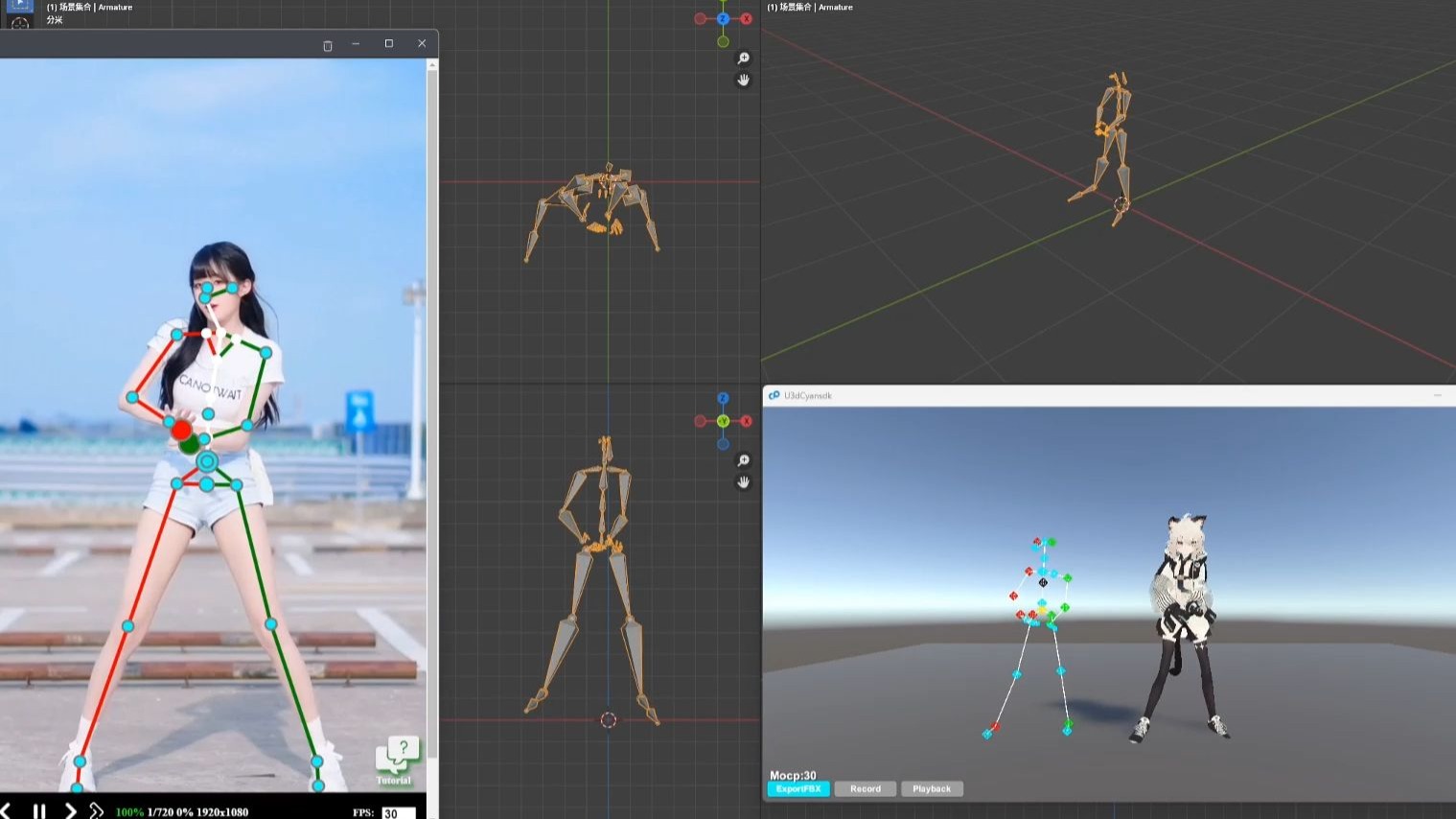Click the negative Z axis on the lower viewport gizmo
The height and width of the screenshot is (819, 1456).
[x=723, y=444]
